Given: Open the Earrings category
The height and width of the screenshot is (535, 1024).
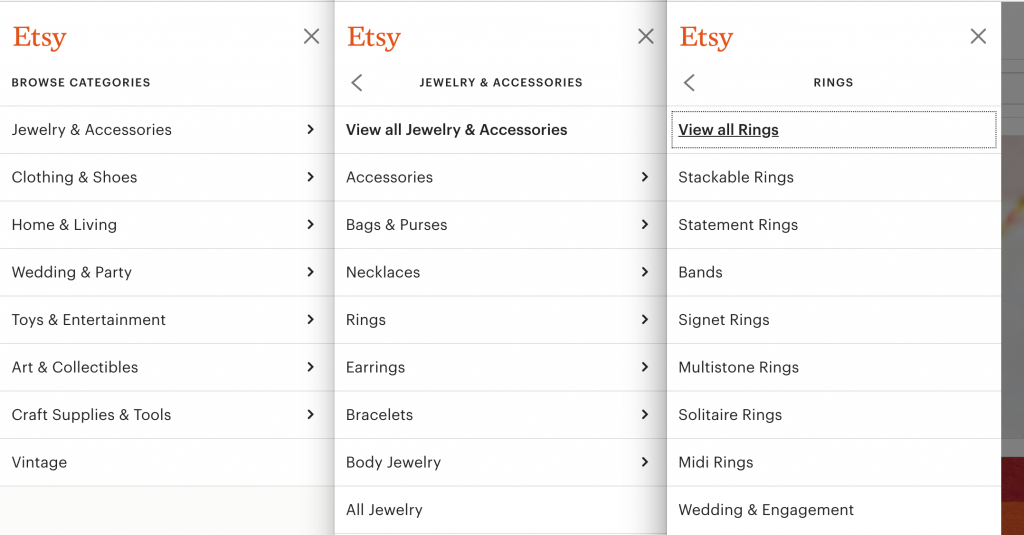Looking at the screenshot, I should tap(375, 367).
